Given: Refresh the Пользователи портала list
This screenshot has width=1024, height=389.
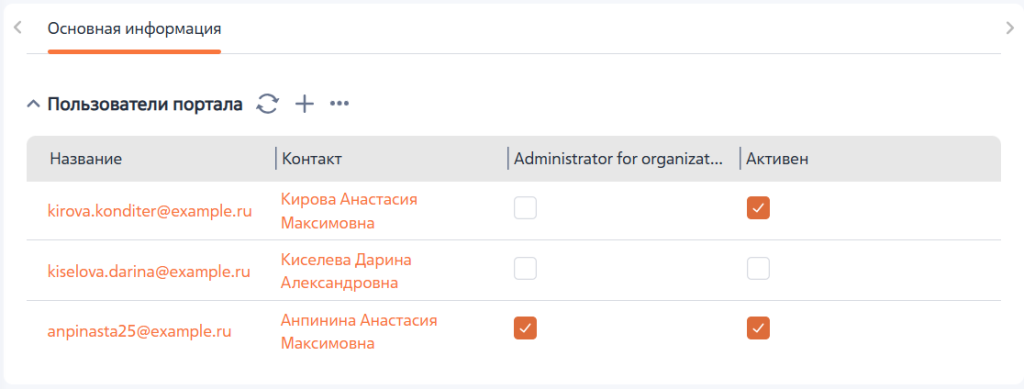Looking at the screenshot, I should pyautogui.click(x=267, y=104).
